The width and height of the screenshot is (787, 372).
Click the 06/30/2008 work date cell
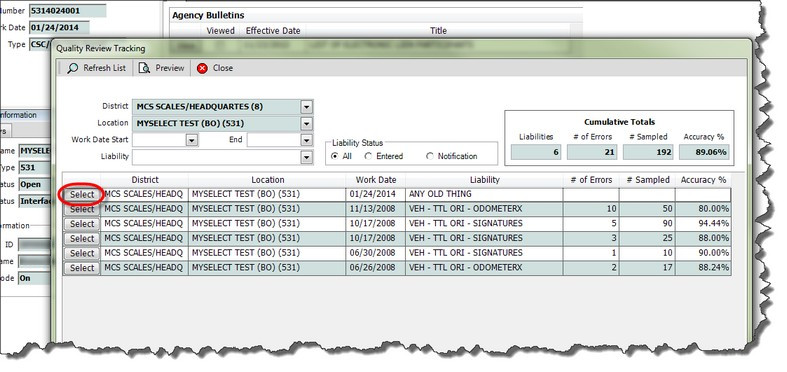375,253
